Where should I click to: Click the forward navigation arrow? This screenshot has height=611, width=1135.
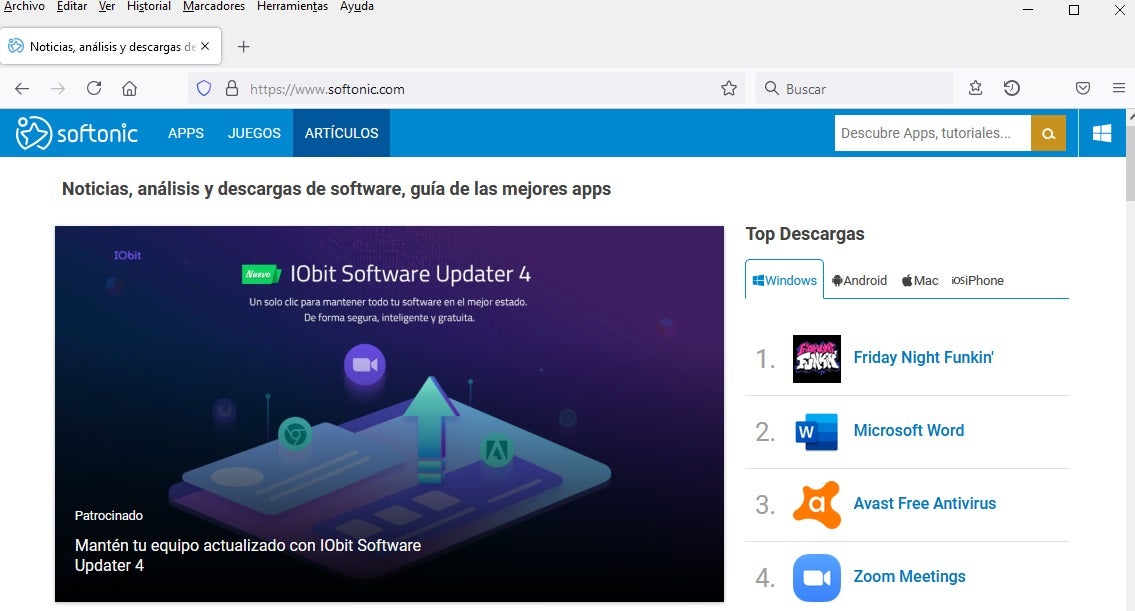click(58, 88)
